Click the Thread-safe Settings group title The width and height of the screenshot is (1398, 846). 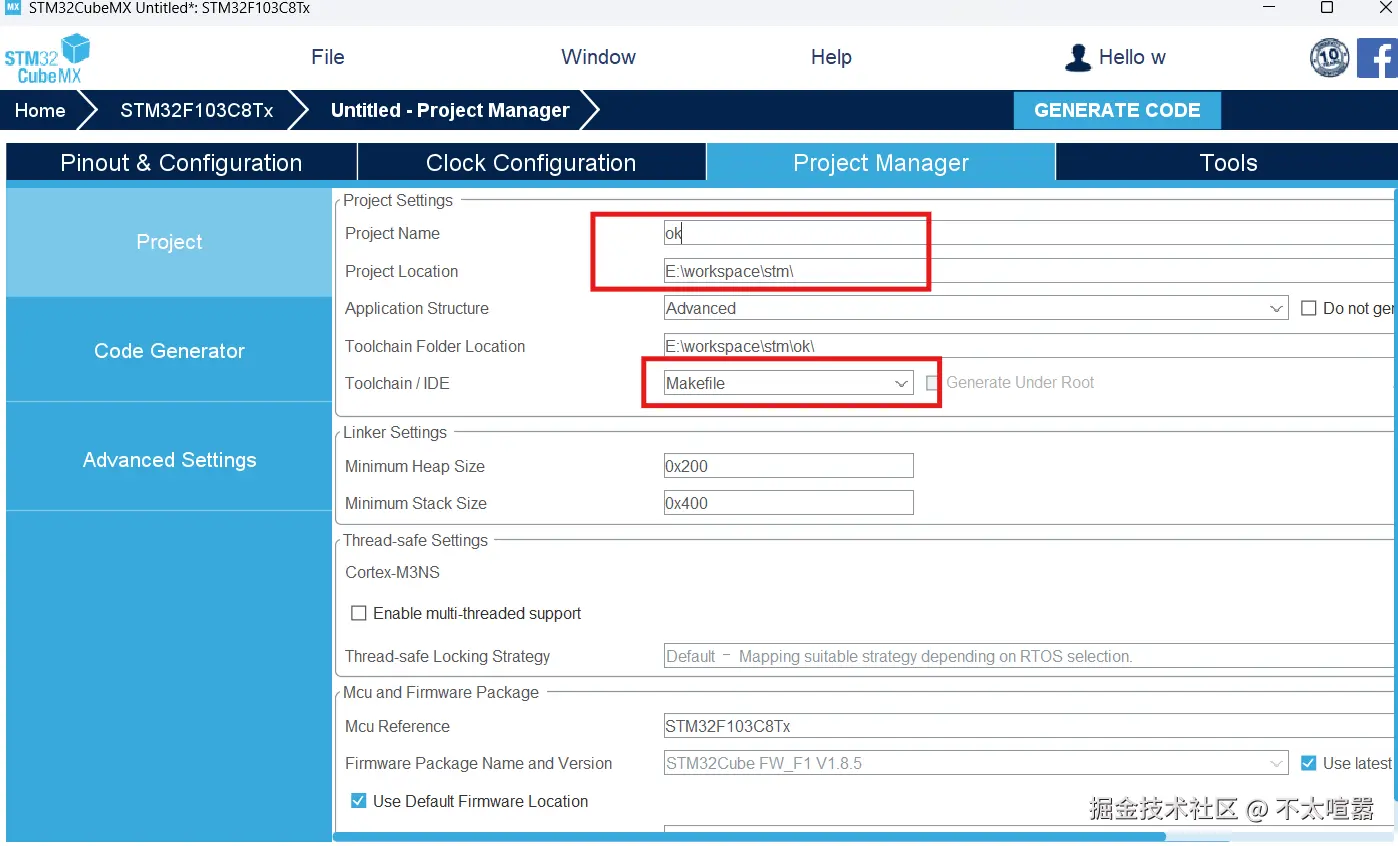click(x=415, y=540)
